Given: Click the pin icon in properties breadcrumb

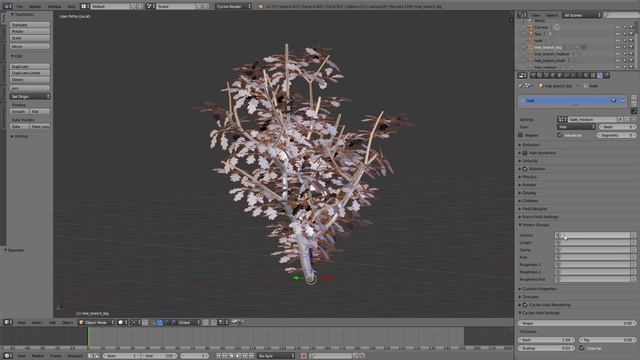Looking at the screenshot, I should pyautogui.click(x=521, y=86).
